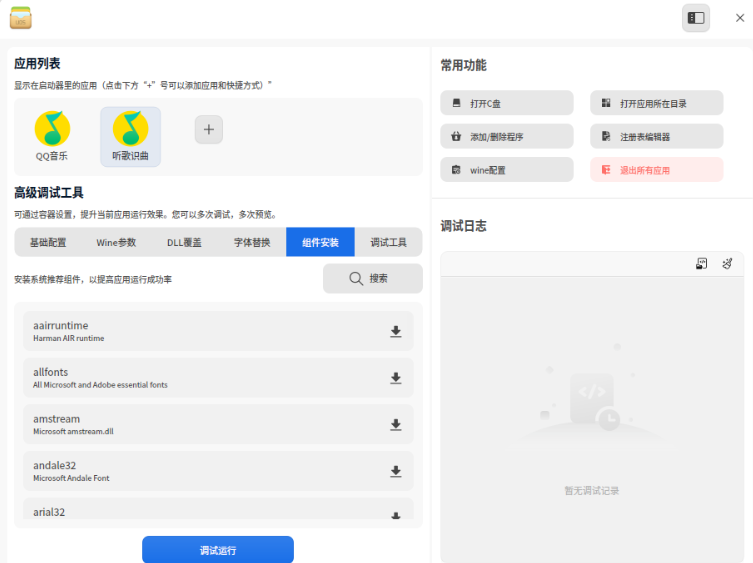This screenshot has height=563, width=753.
Task: Click the 搜索 search field
Action: click(373, 279)
